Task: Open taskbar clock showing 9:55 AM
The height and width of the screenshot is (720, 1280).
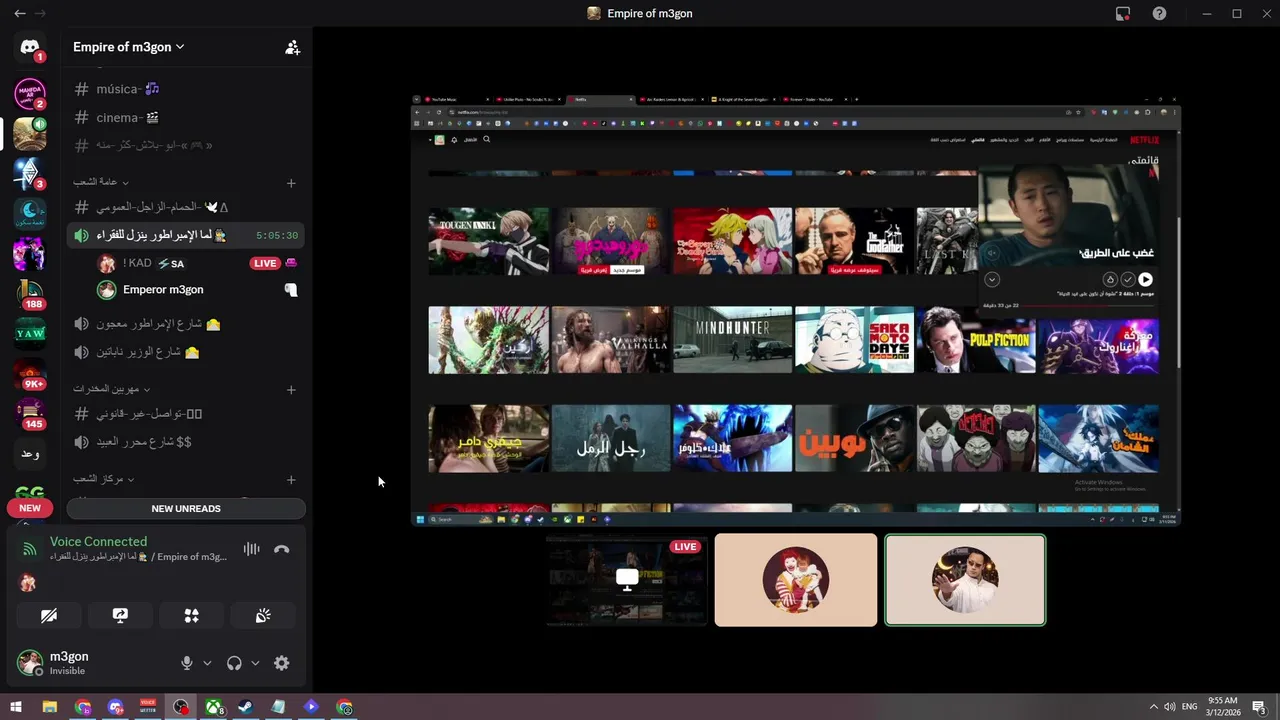Action: [x=1222, y=707]
